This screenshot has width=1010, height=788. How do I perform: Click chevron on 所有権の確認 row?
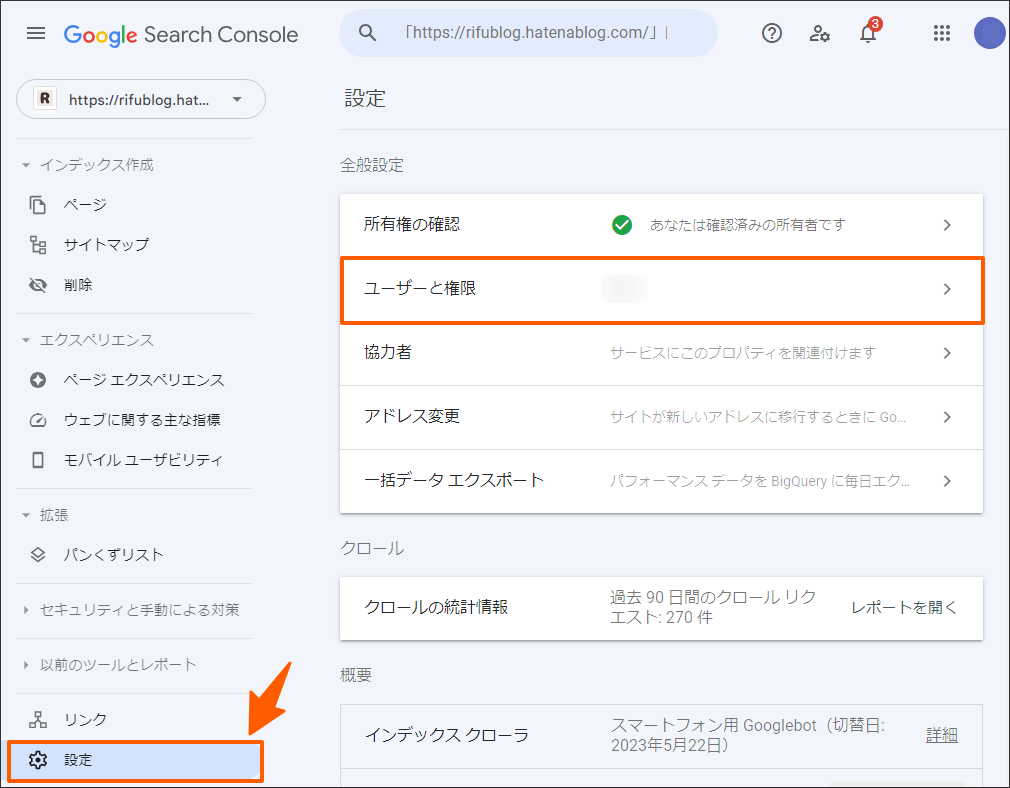pyautogui.click(x=947, y=225)
